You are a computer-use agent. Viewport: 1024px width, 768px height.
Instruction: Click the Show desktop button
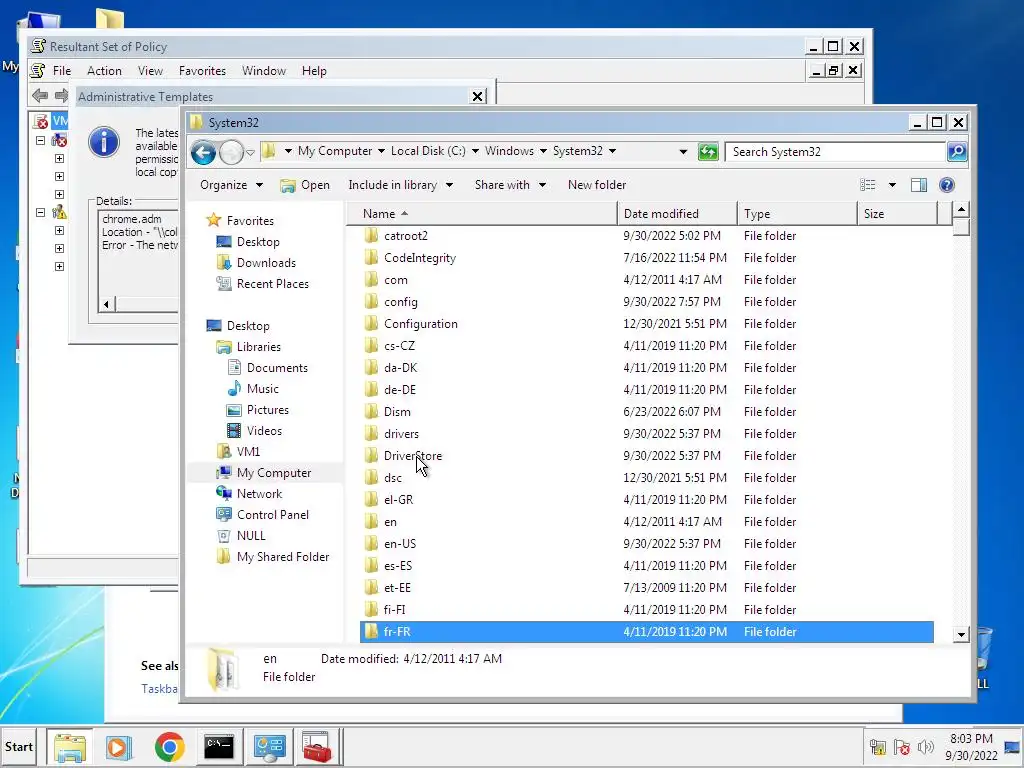1013,747
